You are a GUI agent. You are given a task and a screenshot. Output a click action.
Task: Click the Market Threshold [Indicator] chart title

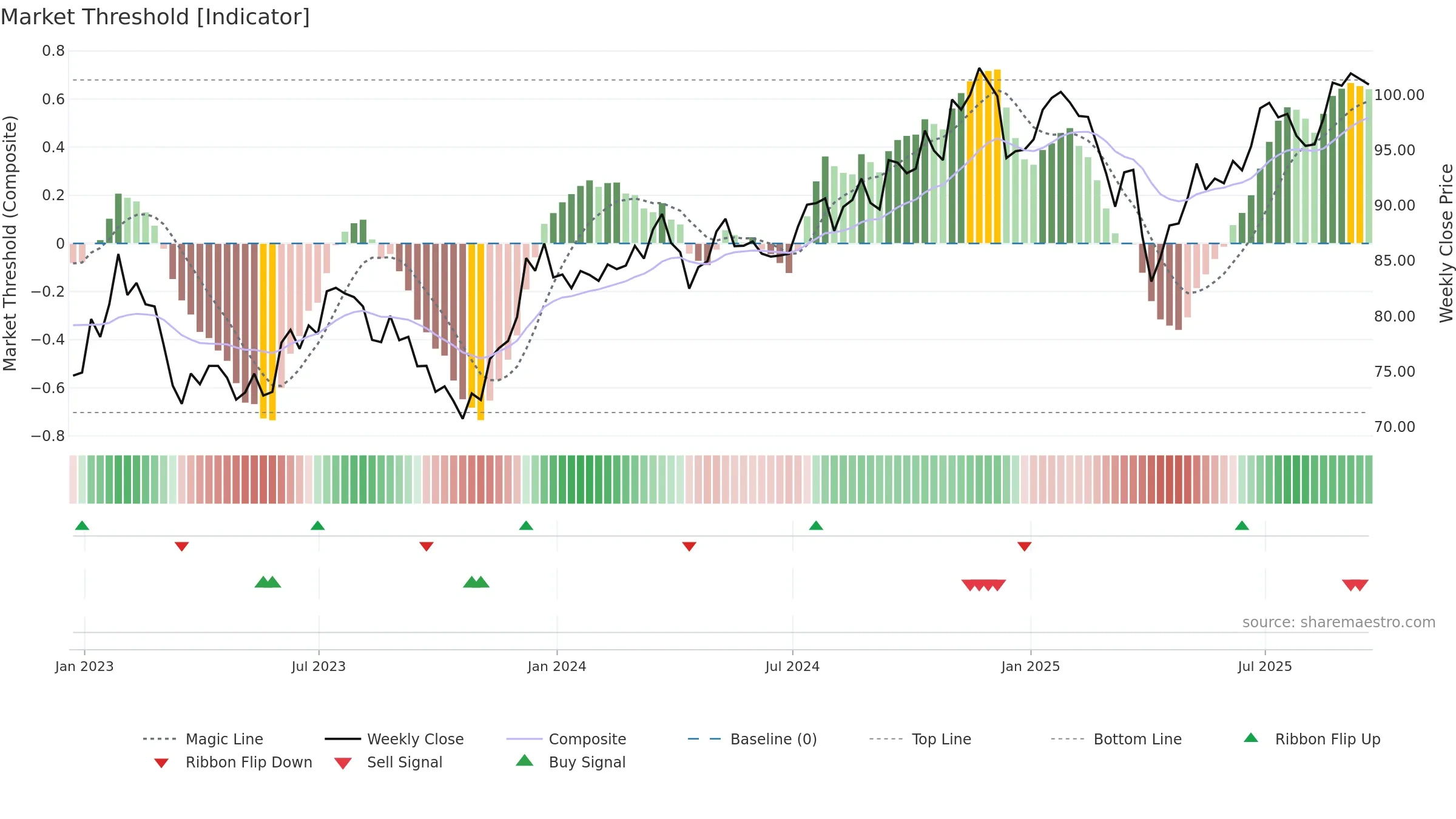(155, 17)
